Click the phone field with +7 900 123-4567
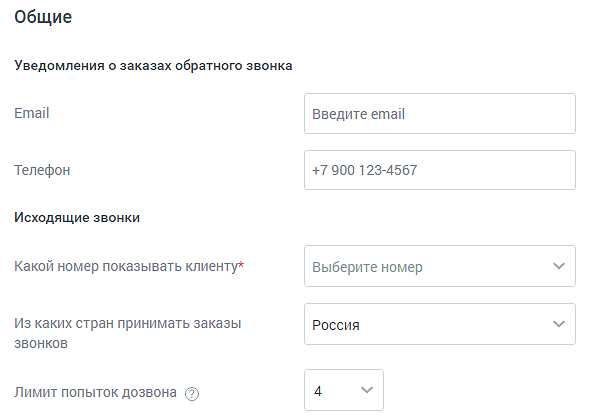591x418 pixels. (x=440, y=170)
